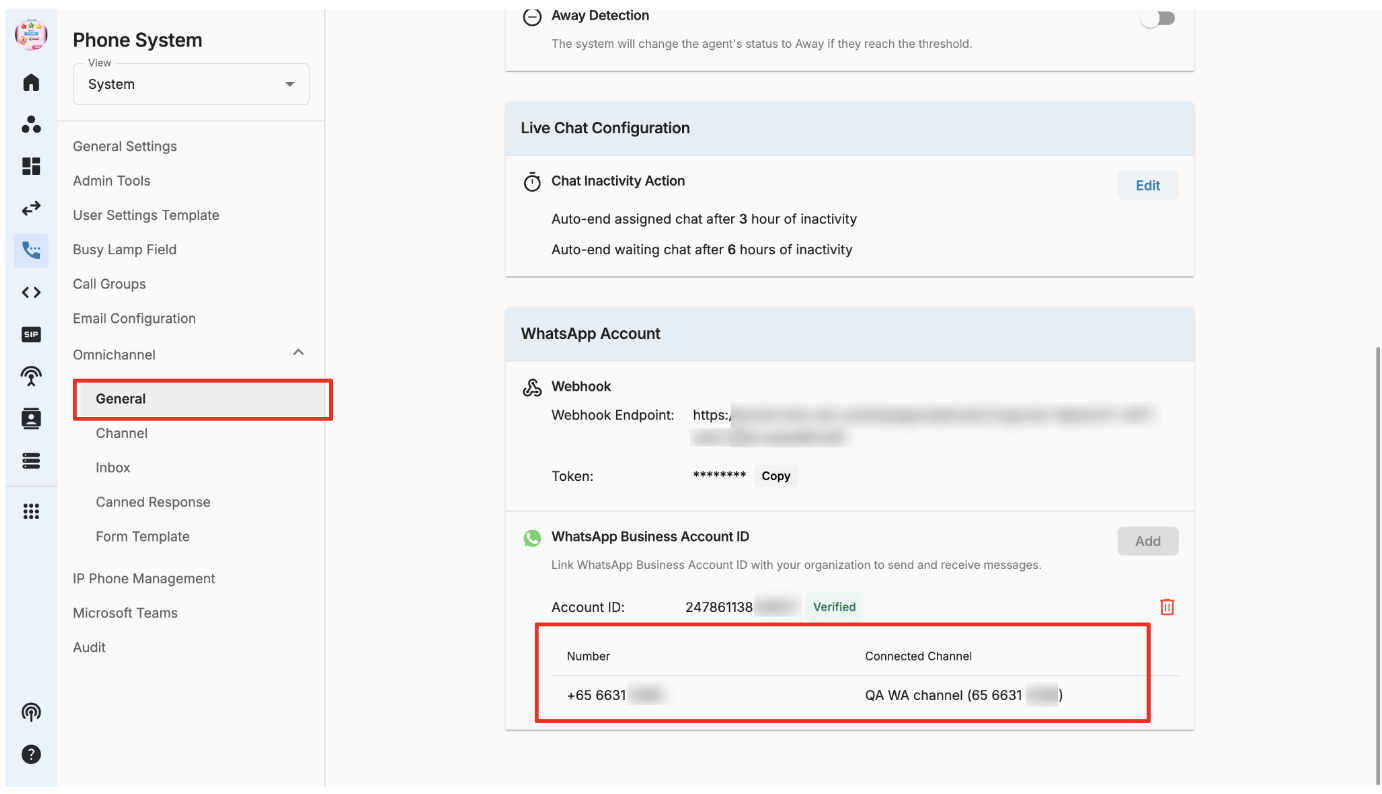Click Auto-end assigned chat after 3 hour text
Viewport: 1382px width, 794px height.
[704, 219]
